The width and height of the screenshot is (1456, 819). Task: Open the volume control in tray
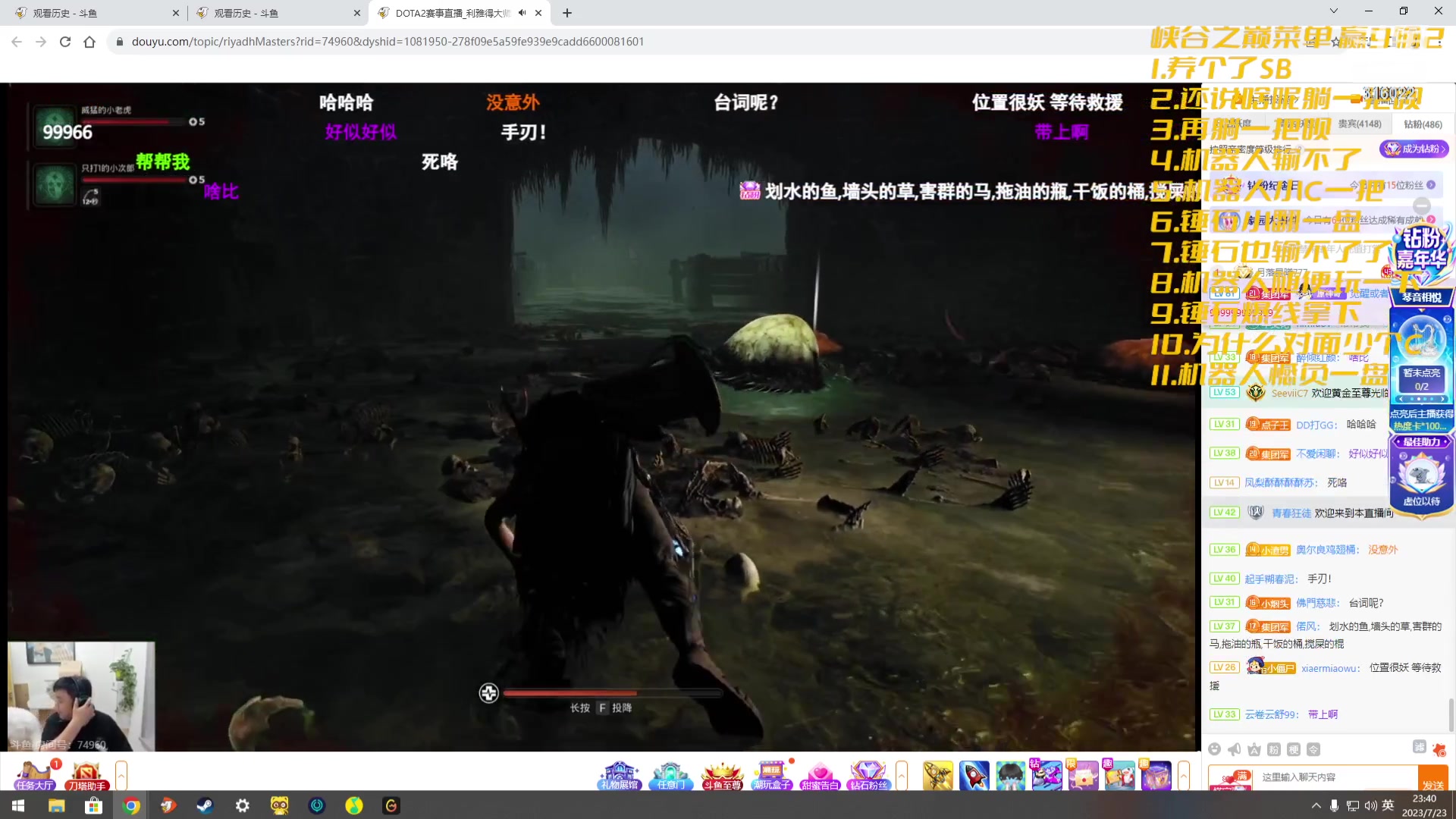pos(1371,805)
